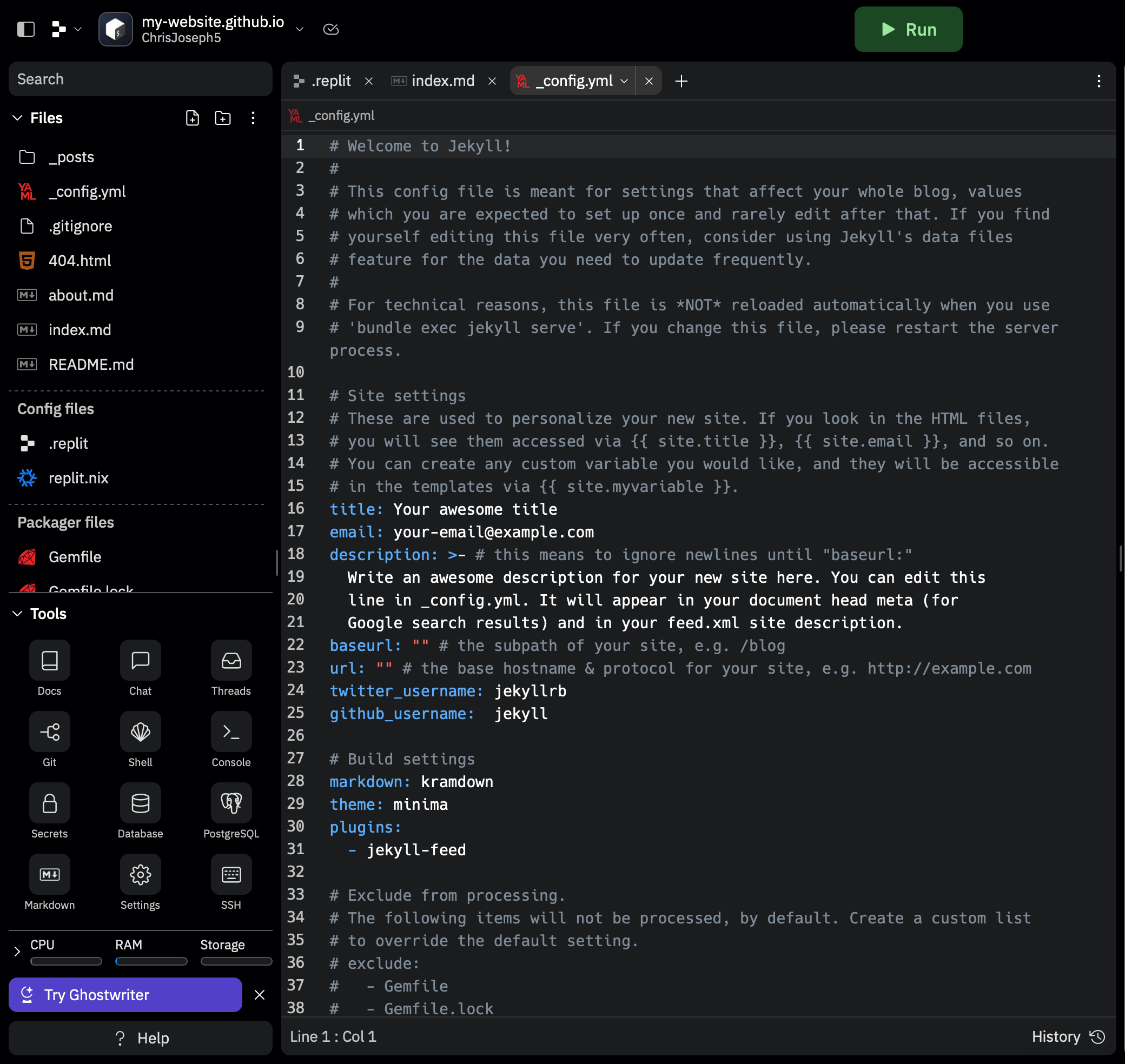The image size is (1125, 1064).
Task: Click the Storage usage bar
Action: 236,961
